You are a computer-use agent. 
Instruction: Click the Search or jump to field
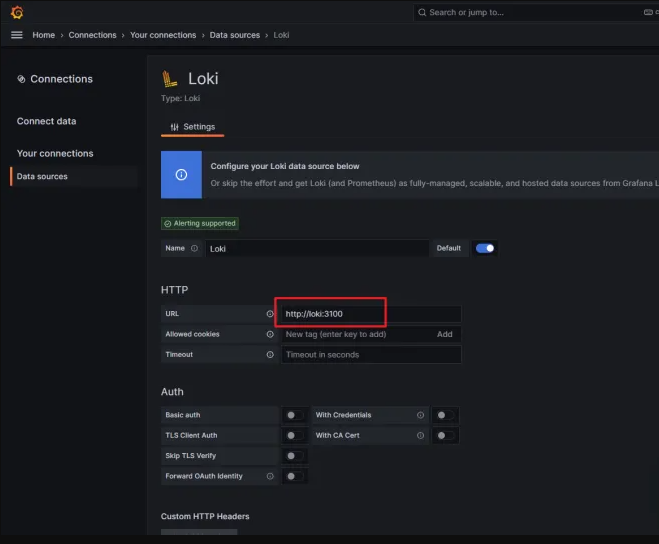[x=536, y=12]
